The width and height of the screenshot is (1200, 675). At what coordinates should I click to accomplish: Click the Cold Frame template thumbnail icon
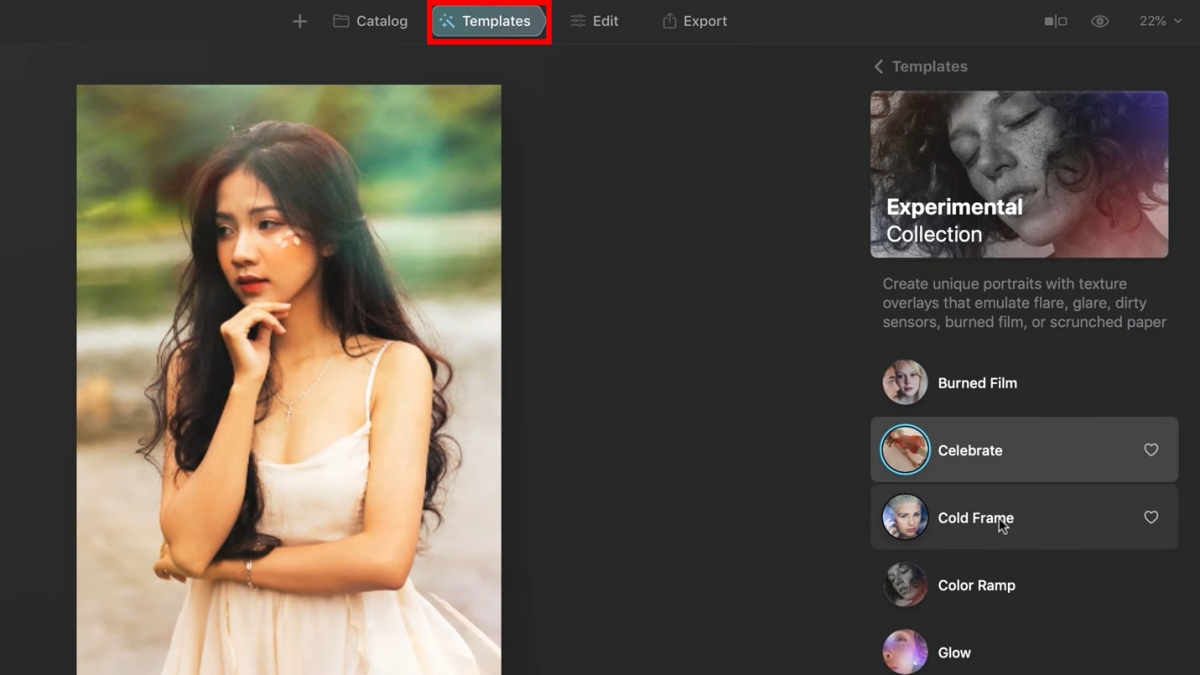click(x=905, y=517)
